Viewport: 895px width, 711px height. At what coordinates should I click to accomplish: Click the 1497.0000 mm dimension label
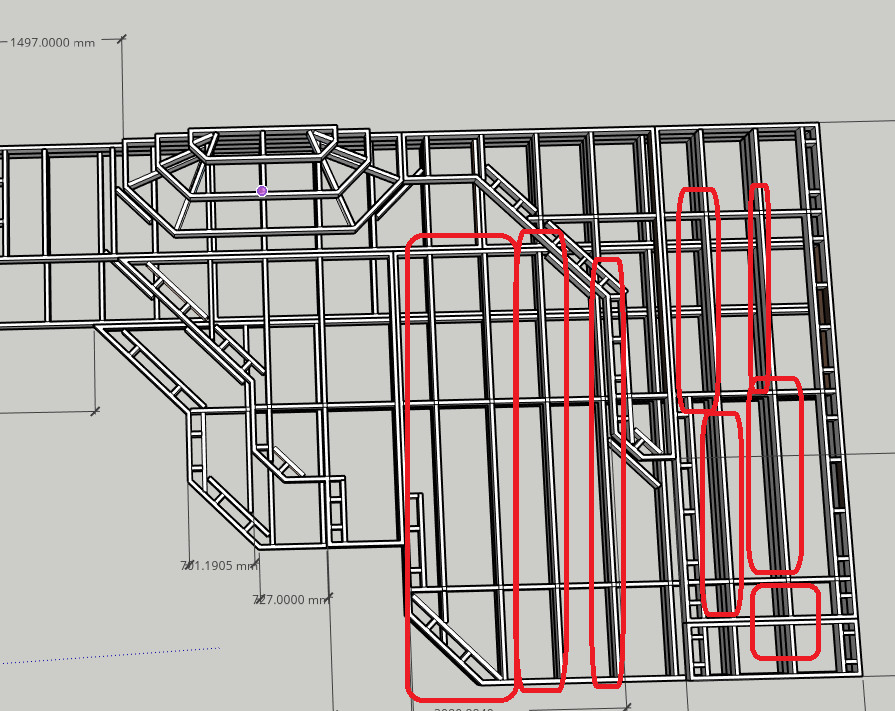point(52,43)
